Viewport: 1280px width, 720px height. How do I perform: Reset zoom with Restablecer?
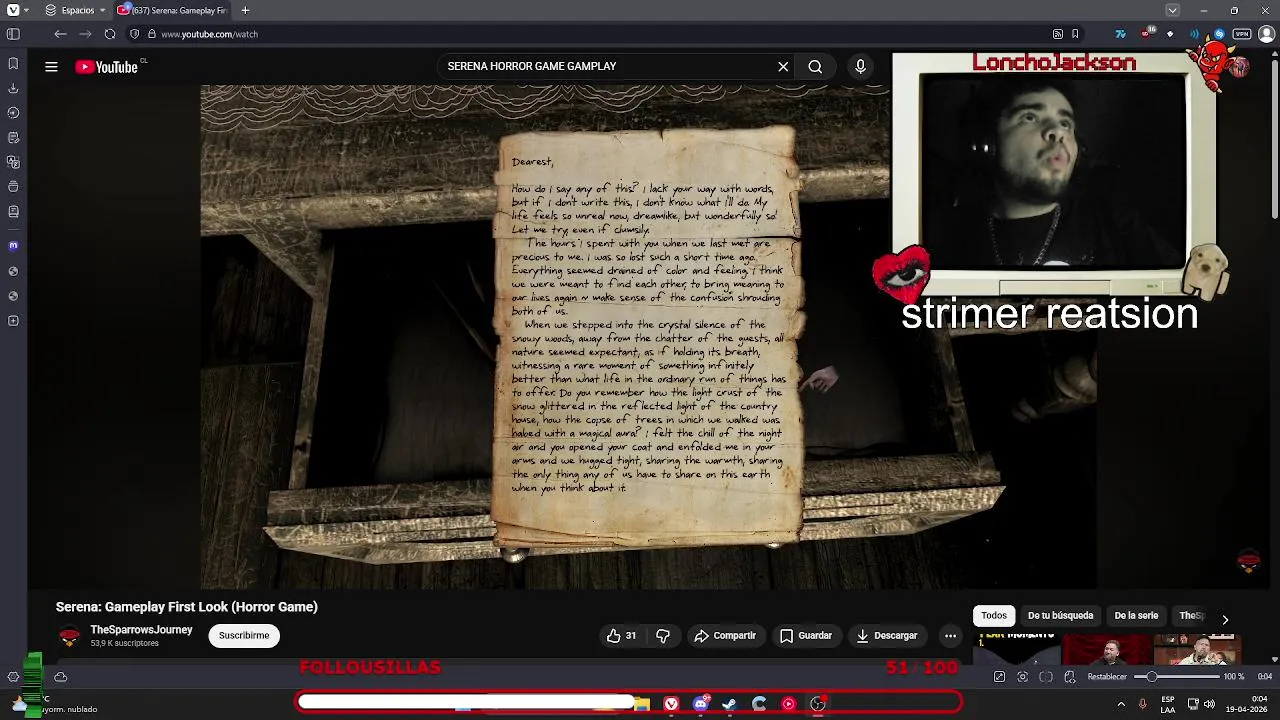point(1107,677)
